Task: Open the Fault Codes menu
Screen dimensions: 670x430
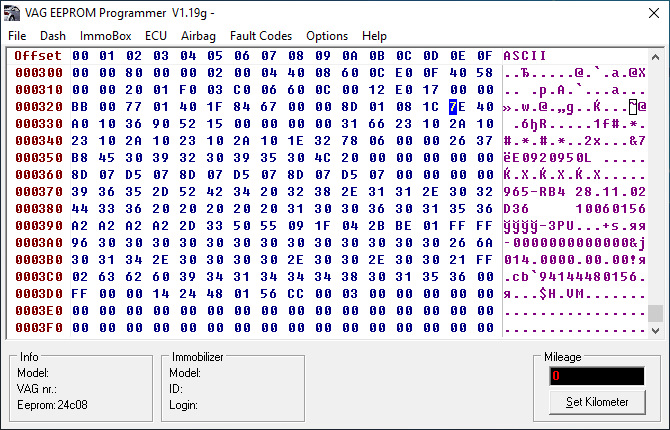Action: (261, 36)
